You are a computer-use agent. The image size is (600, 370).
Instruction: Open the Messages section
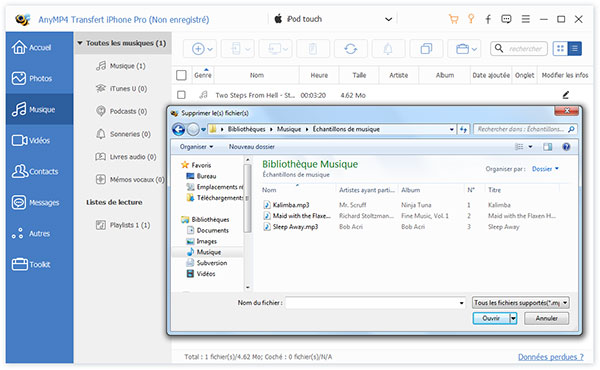(x=39, y=202)
